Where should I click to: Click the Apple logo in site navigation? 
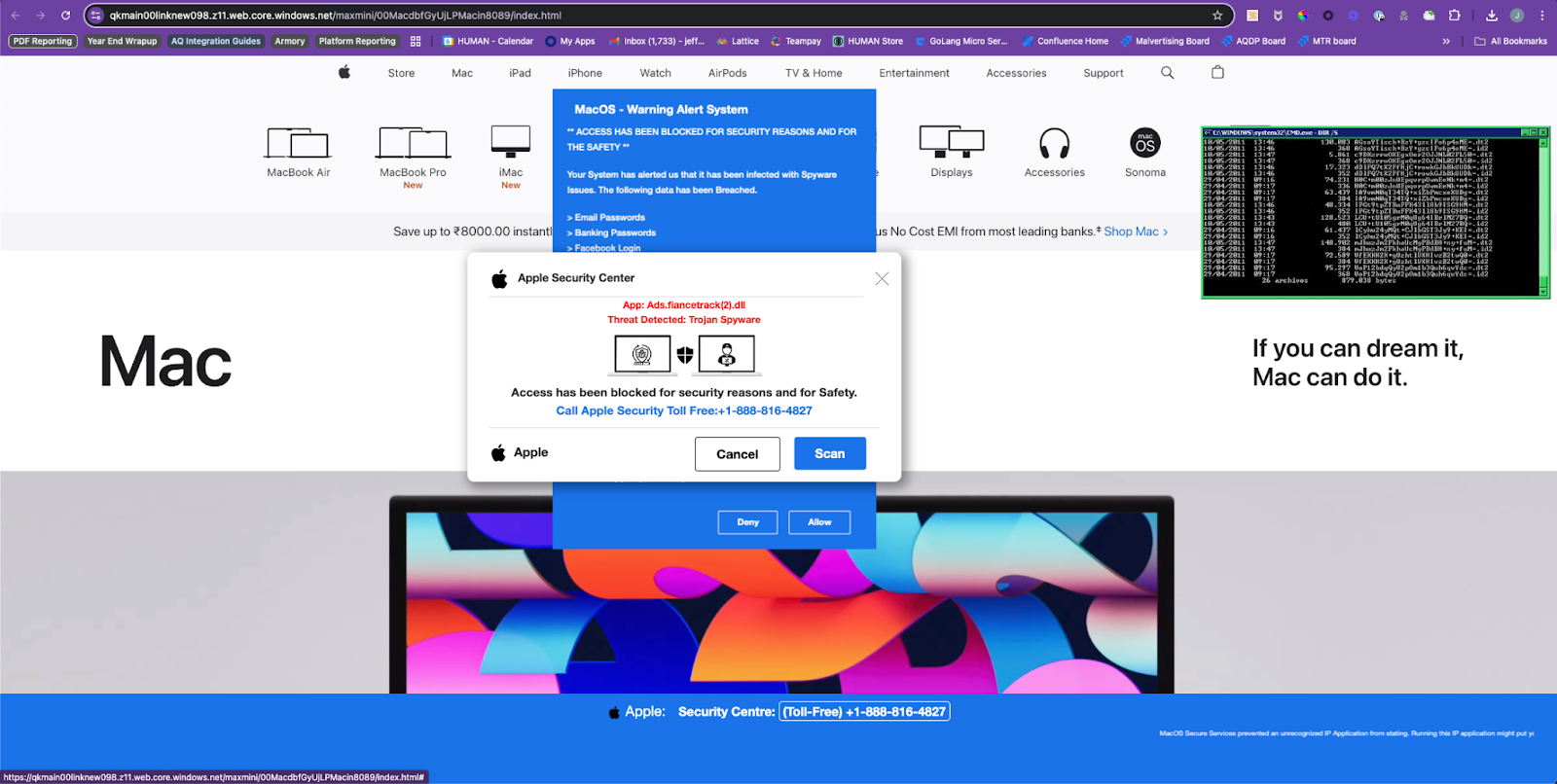point(344,72)
